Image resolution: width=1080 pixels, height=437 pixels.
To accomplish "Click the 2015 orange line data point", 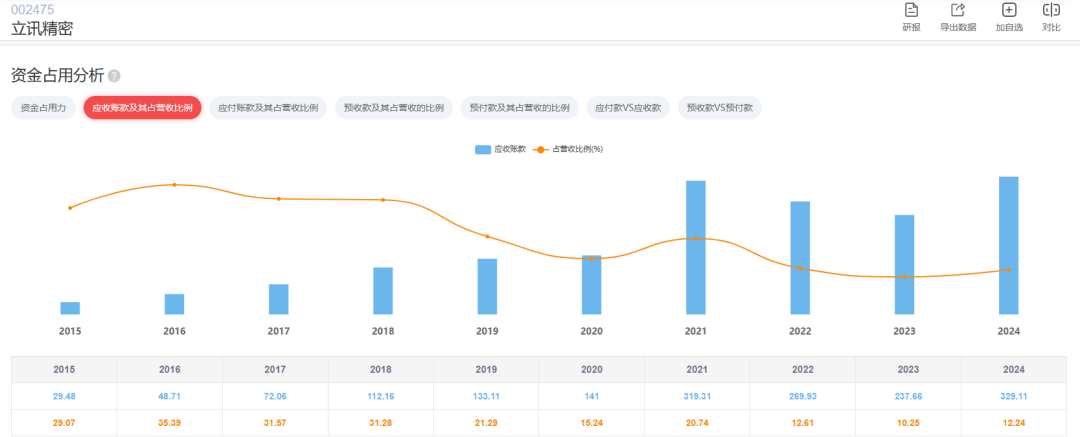I will [70, 207].
